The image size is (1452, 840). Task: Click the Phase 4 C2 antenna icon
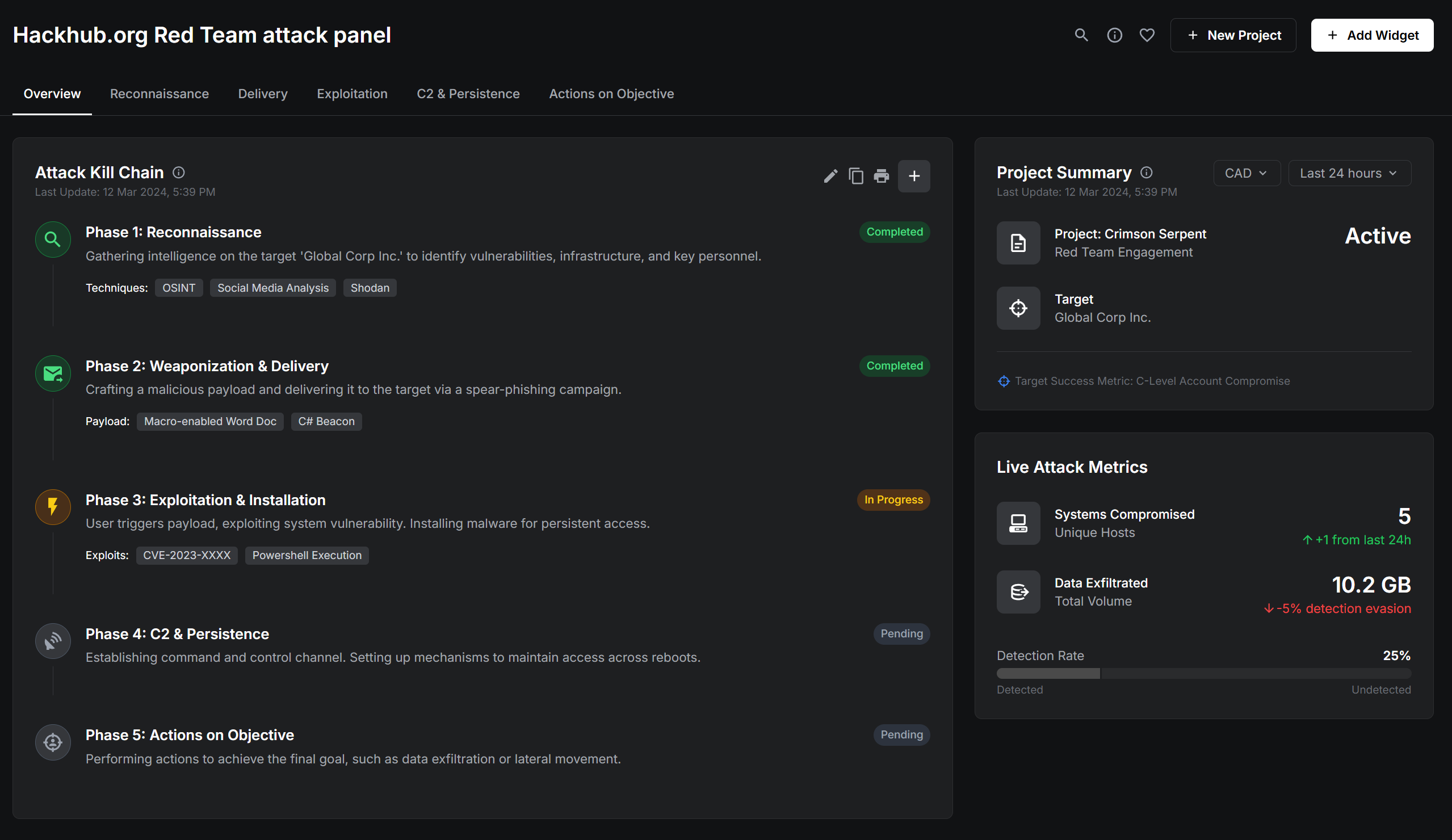52,641
